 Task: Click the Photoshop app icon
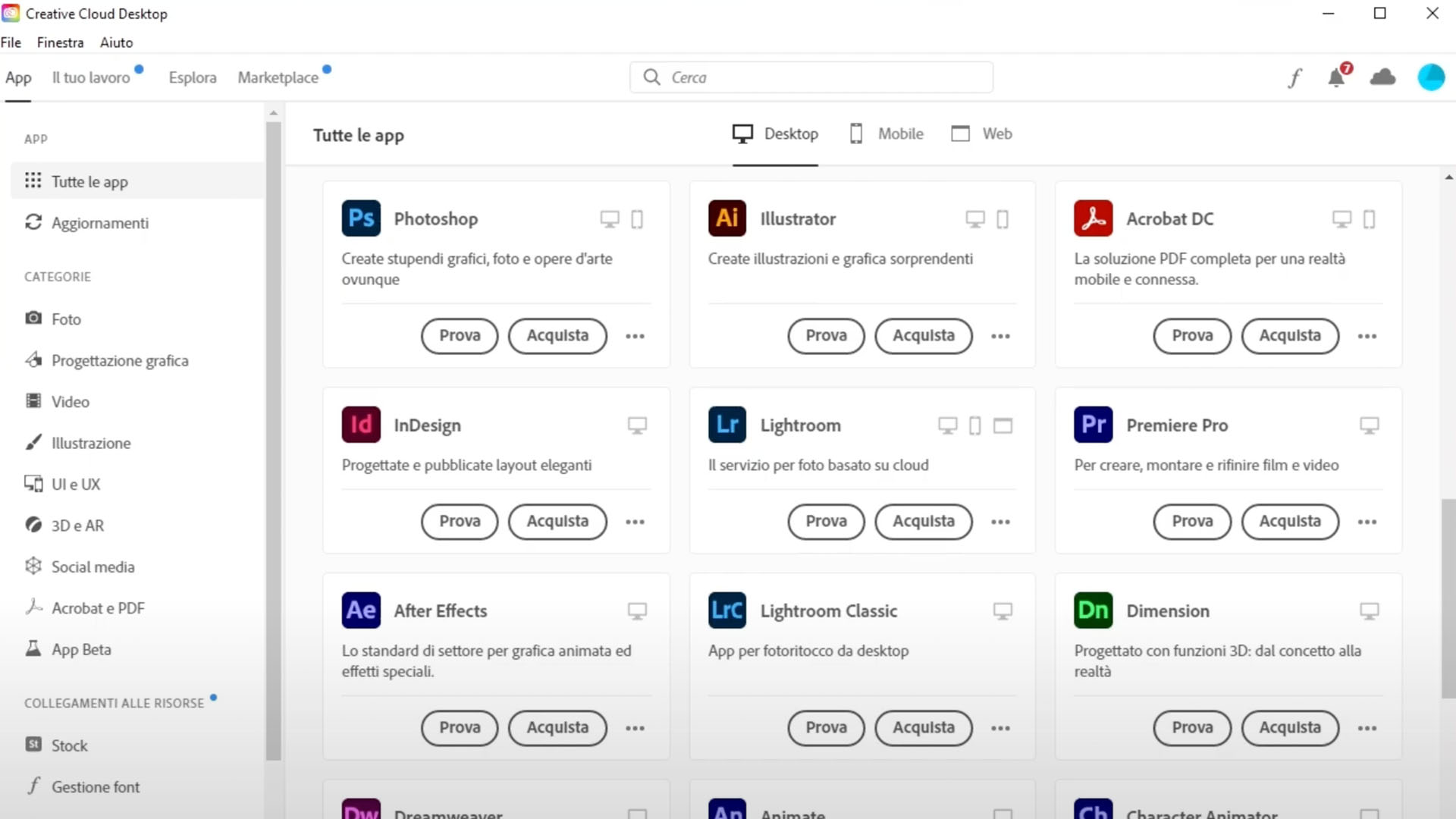(x=360, y=218)
